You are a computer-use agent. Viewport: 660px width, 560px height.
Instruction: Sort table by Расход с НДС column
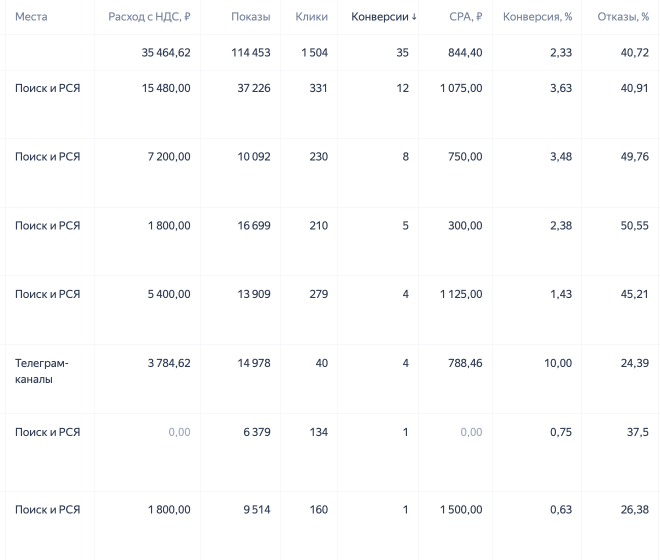point(149,17)
